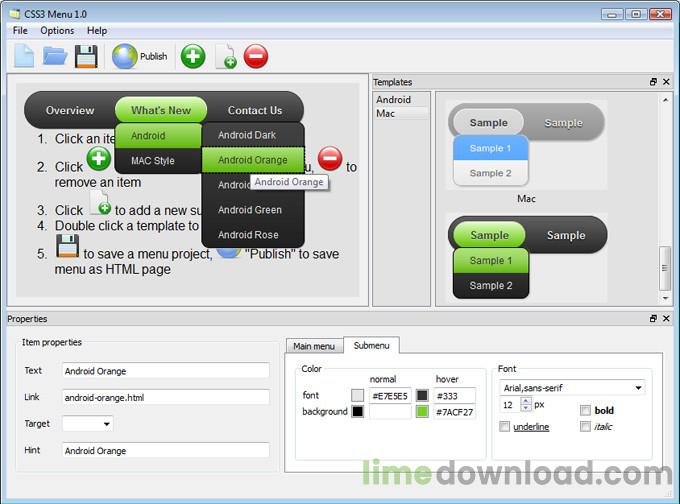Close the Templates panel
680x504 pixels.
tap(667, 82)
